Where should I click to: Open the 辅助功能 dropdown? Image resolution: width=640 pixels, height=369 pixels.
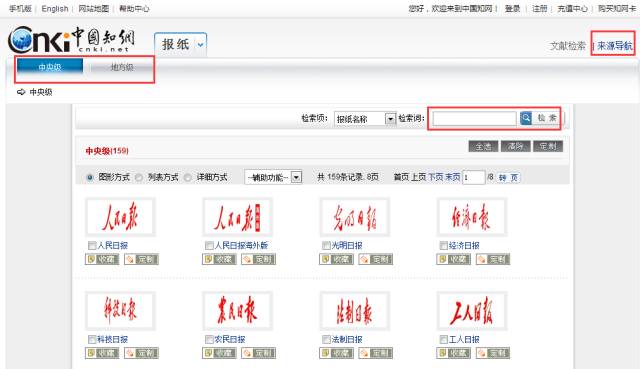tap(273, 177)
